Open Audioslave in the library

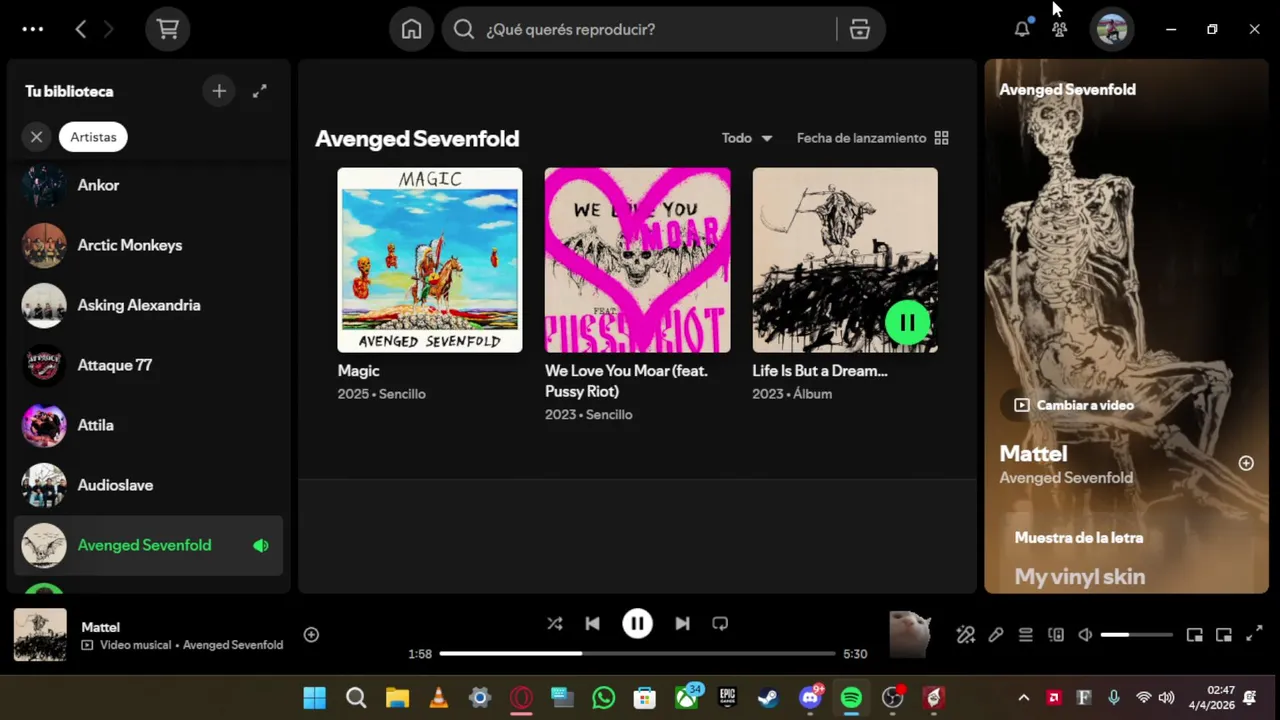pos(148,485)
